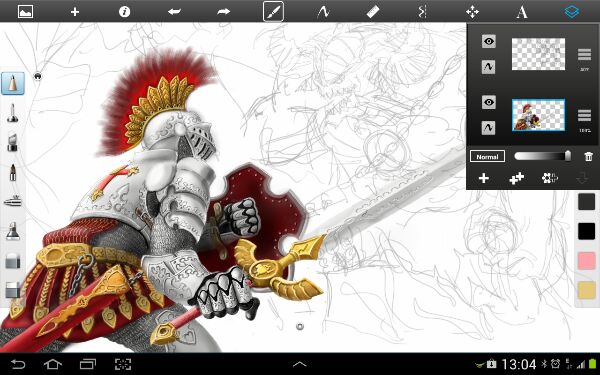
Task: Open the symmetry tool
Action: point(422,11)
